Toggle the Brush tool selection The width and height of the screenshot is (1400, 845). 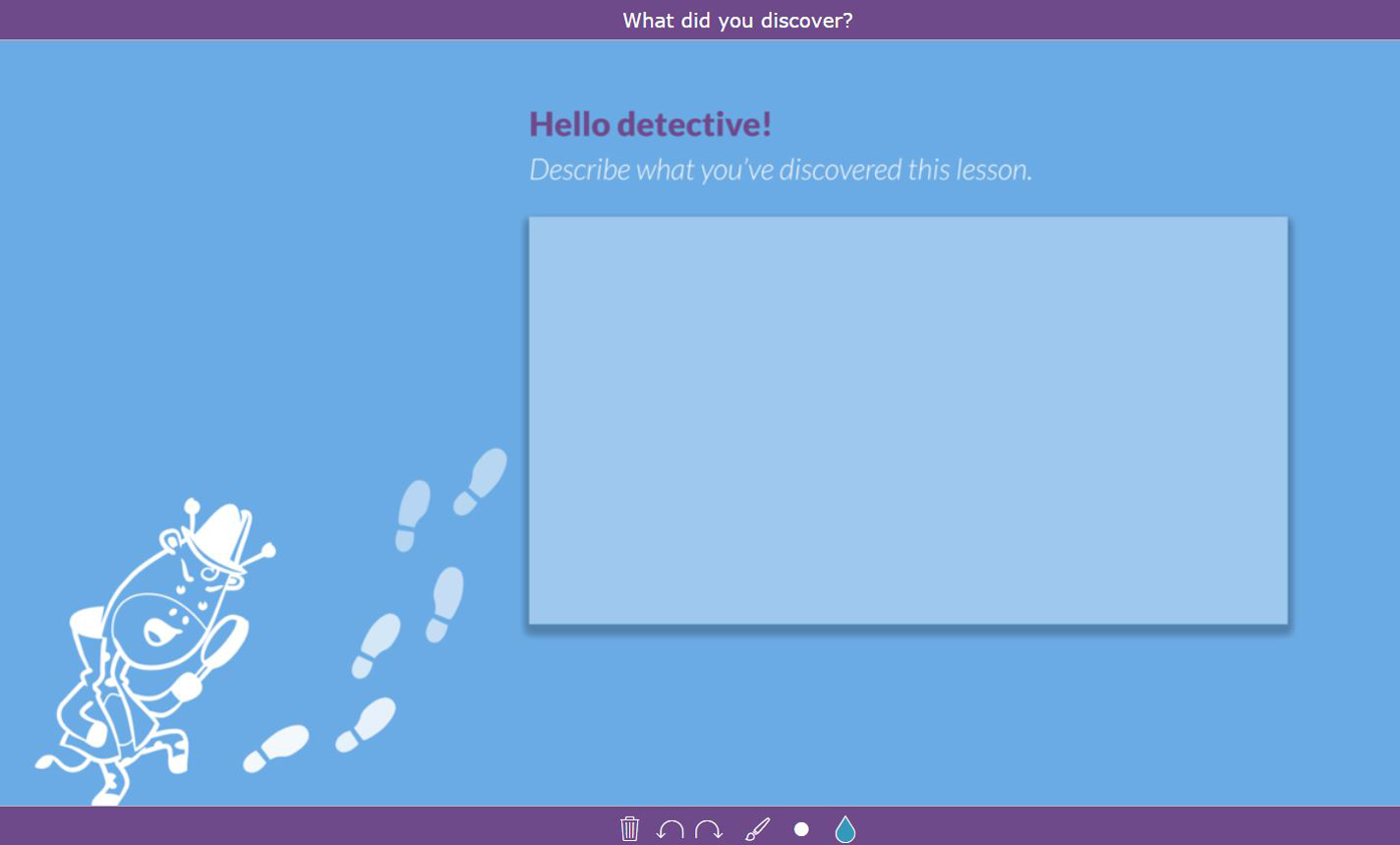click(756, 829)
